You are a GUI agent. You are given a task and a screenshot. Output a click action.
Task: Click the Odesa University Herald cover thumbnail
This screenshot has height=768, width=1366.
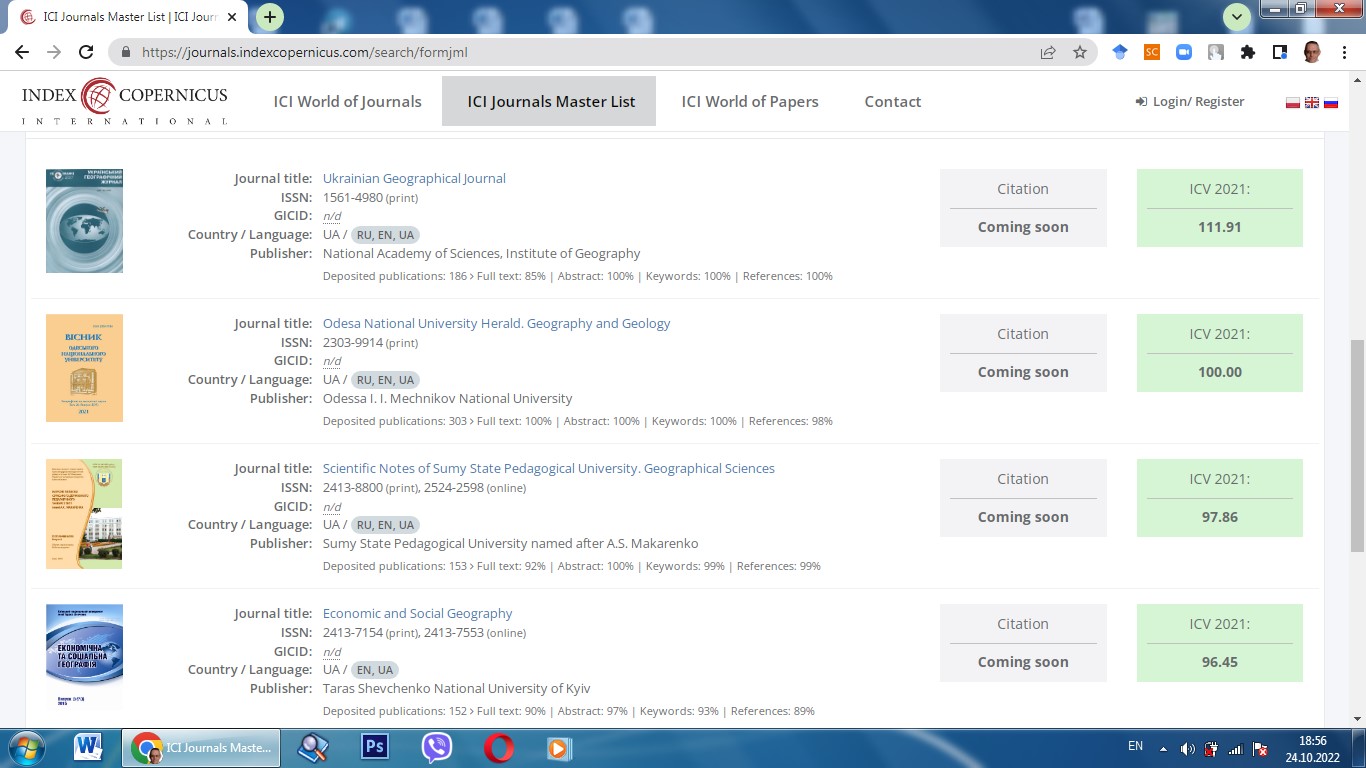(84, 368)
